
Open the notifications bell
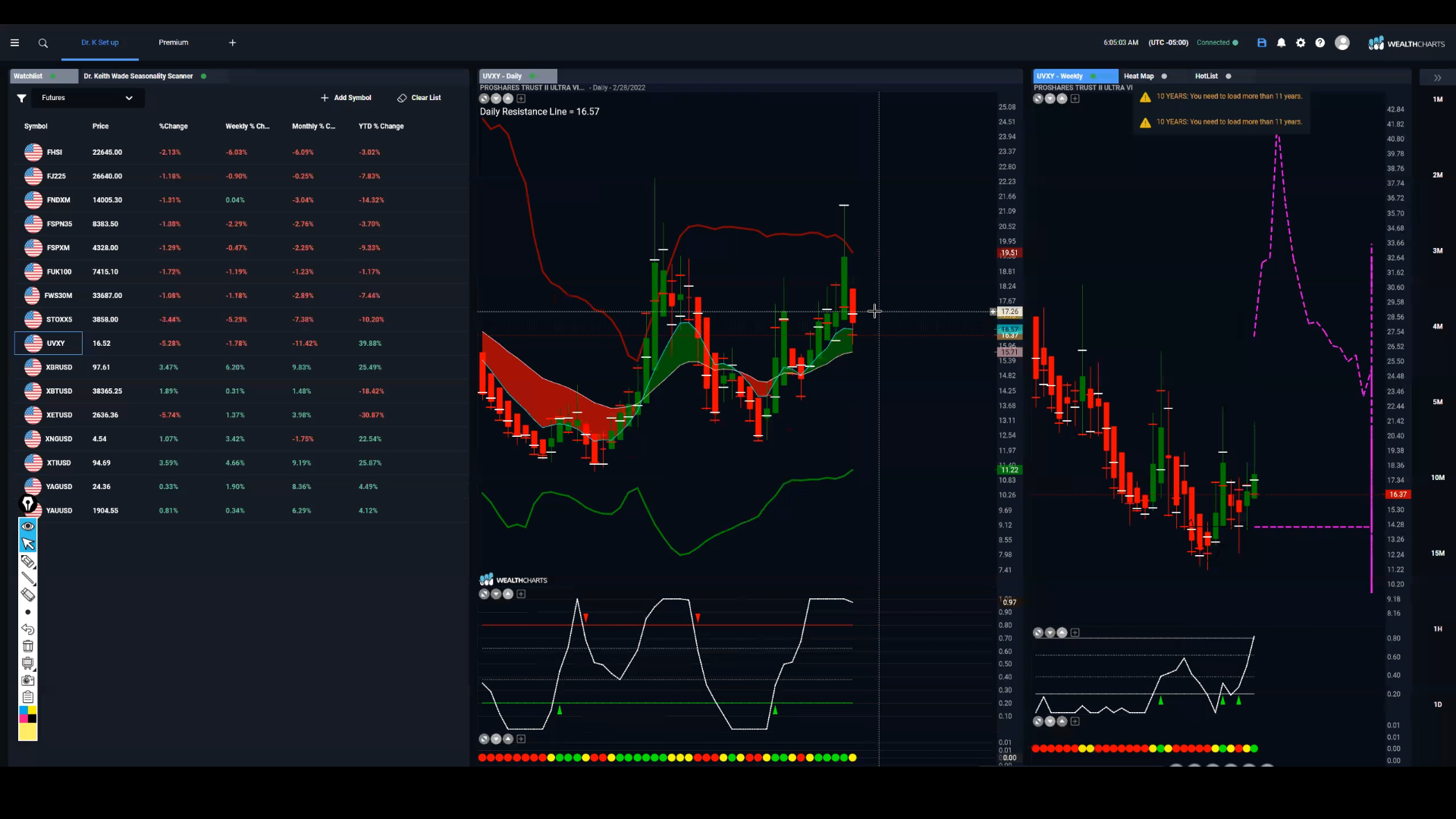pos(1282,43)
